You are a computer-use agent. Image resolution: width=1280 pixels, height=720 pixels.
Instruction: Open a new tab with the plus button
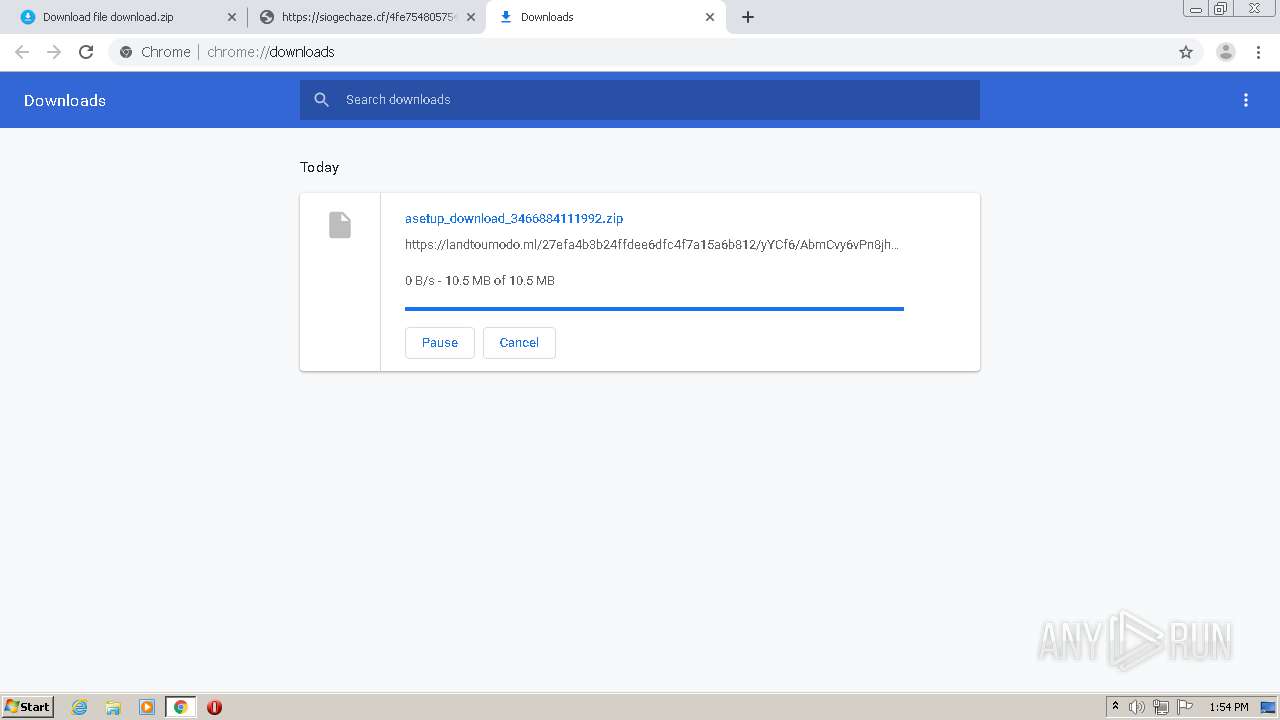pyautogui.click(x=748, y=17)
